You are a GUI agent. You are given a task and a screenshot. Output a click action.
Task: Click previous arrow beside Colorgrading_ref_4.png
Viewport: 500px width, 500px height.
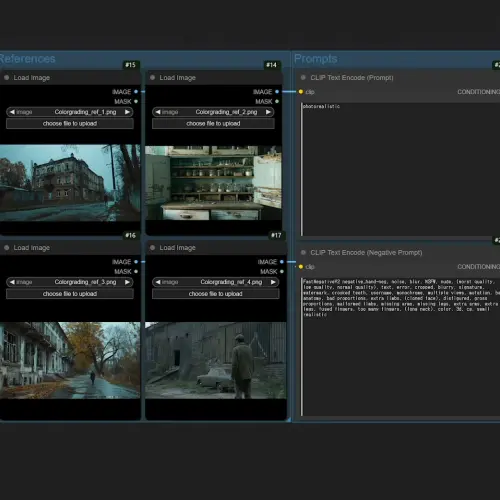(x=158, y=282)
